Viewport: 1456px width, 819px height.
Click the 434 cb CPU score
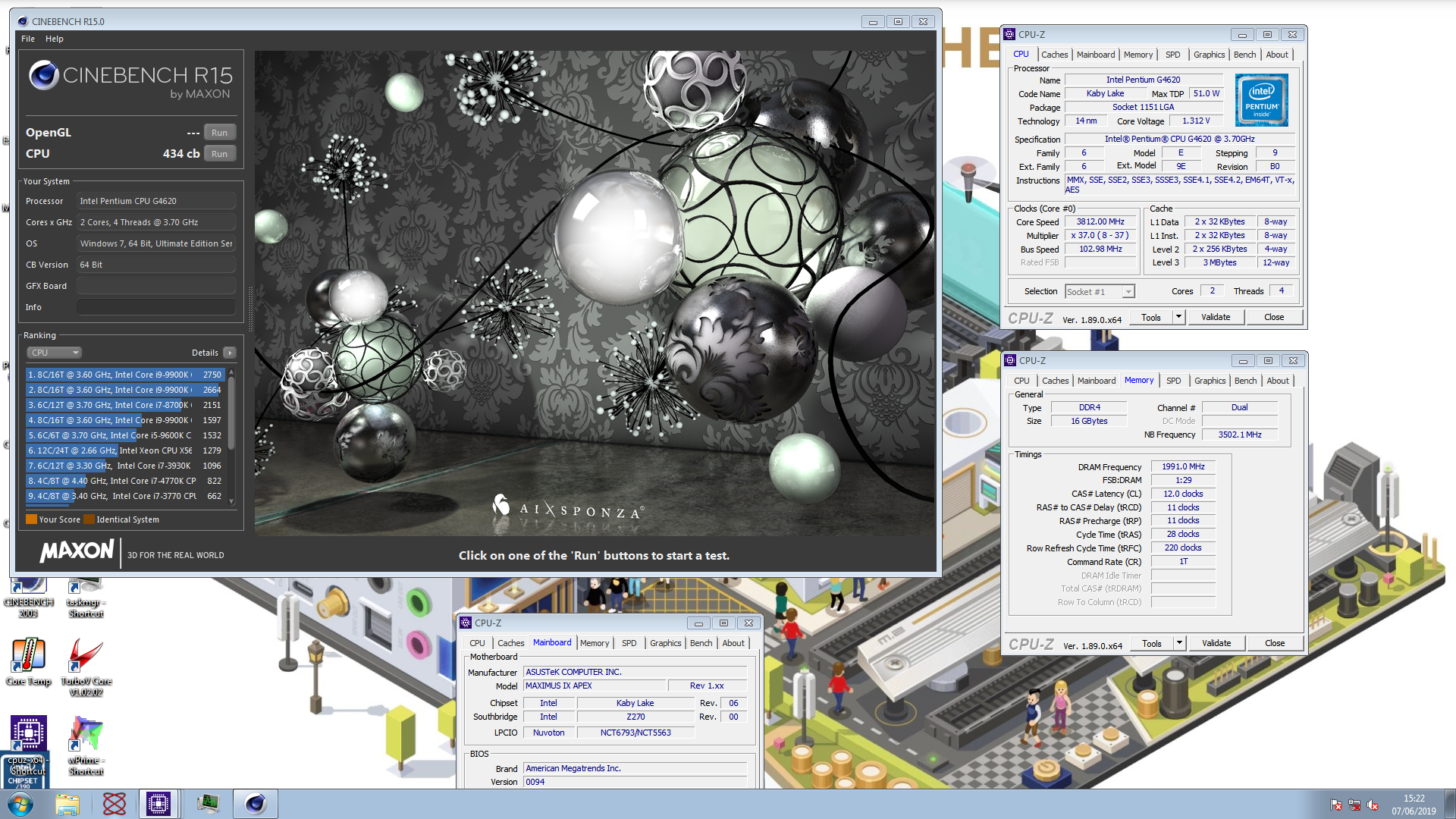tap(181, 153)
